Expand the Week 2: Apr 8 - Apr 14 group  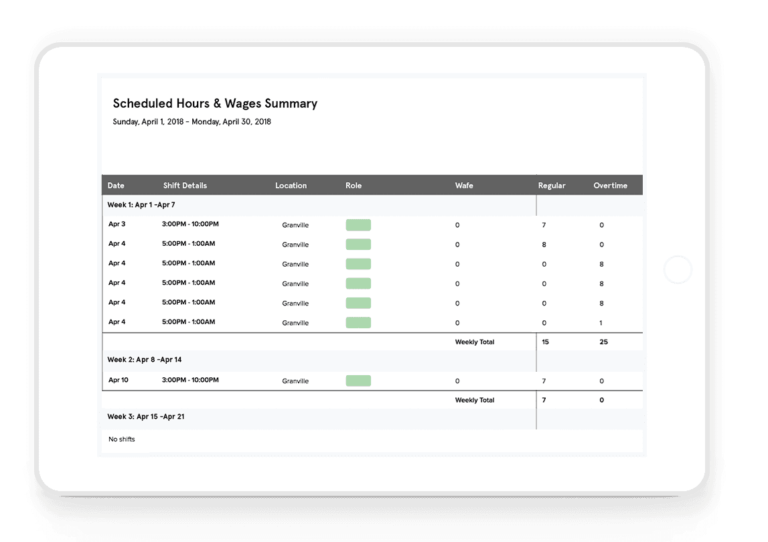(x=144, y=360)
